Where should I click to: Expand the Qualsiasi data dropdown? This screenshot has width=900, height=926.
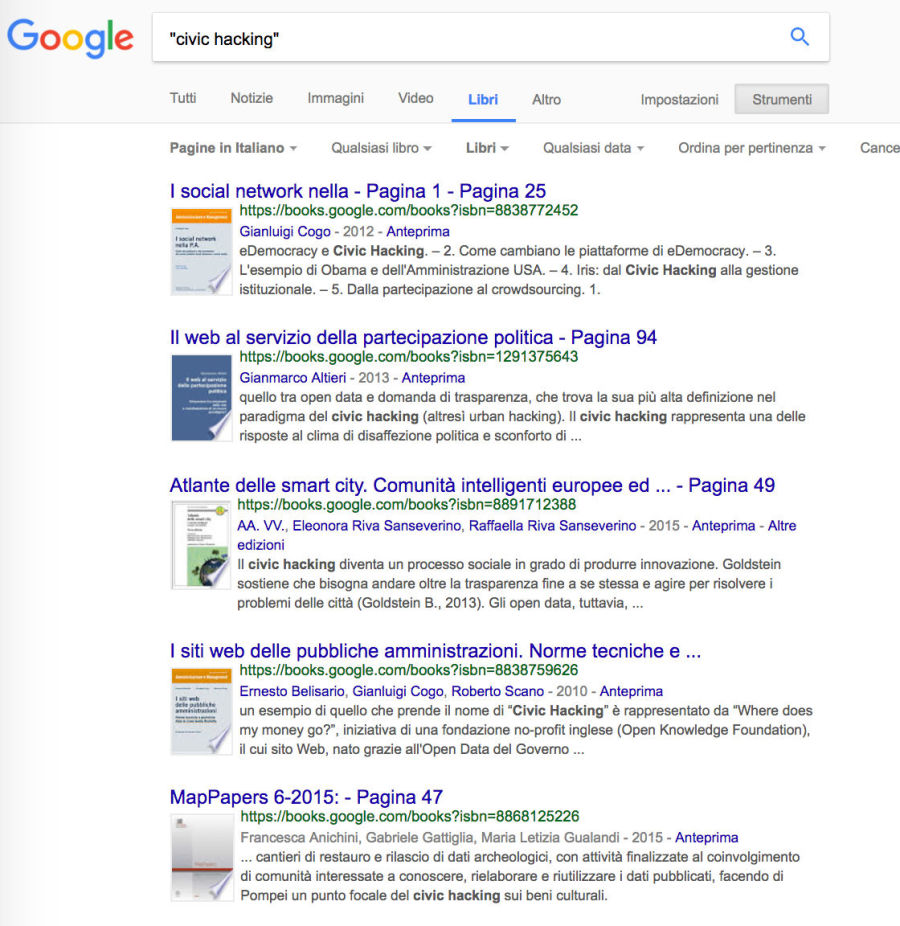(x=594, y=148)
